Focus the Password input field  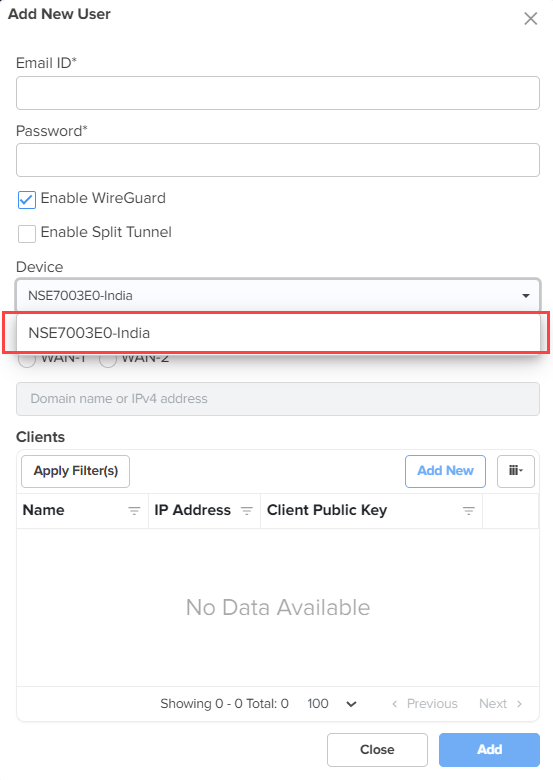278,160
